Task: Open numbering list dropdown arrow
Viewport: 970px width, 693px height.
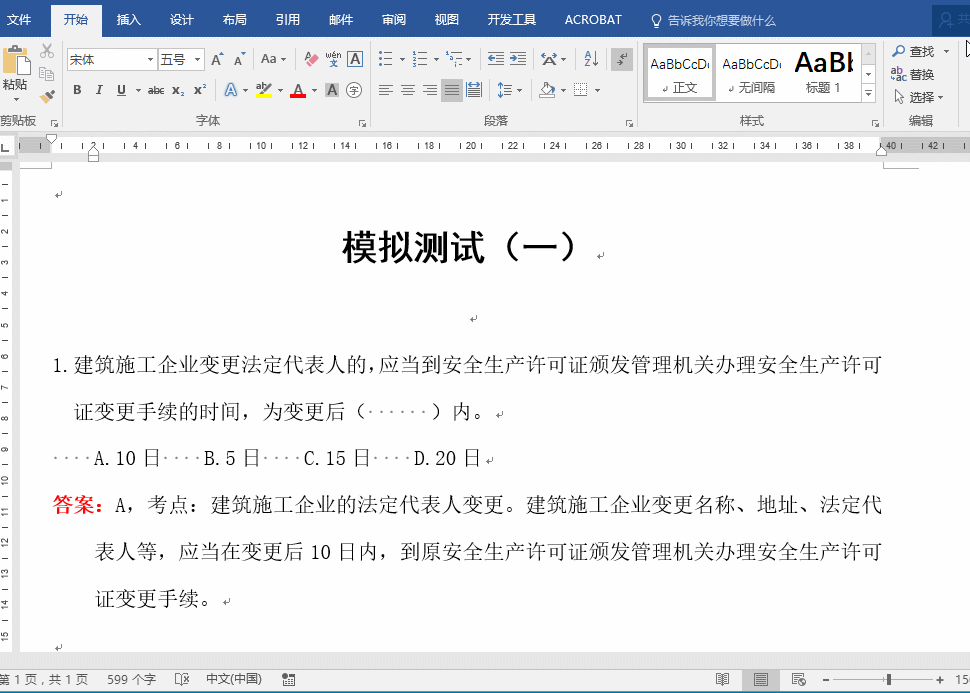Action: (x=436, y=60)
